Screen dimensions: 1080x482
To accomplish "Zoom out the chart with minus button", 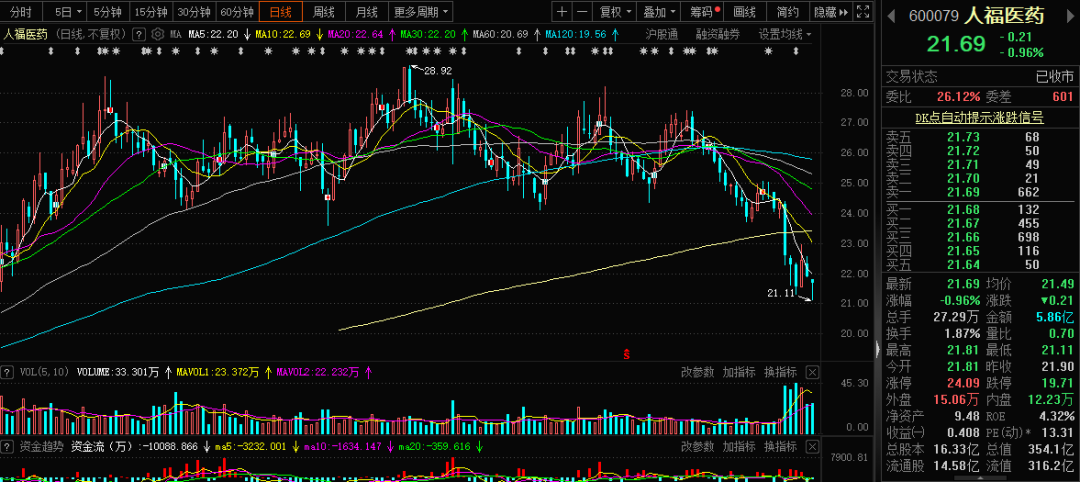I will pos(582,12).
